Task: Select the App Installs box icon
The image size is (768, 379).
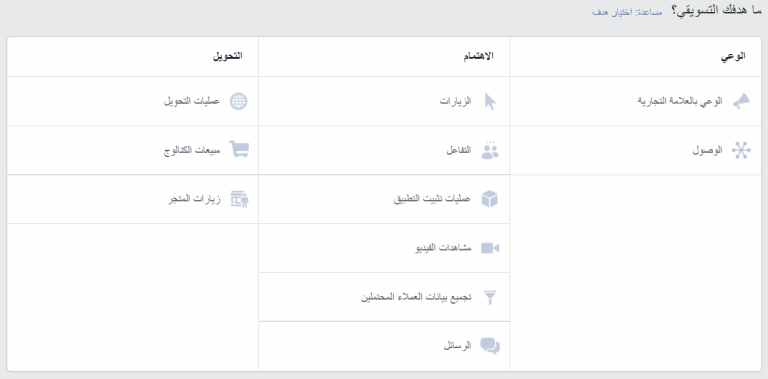Action: point(490,199)
